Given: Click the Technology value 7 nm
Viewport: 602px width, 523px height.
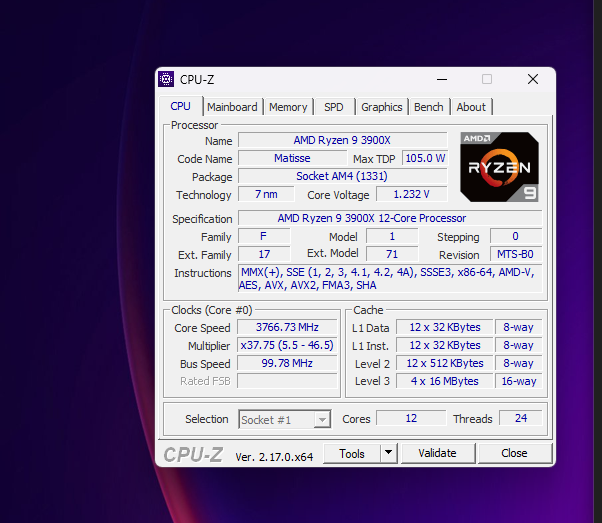Looking at the screenshot, I should point(266,194).
